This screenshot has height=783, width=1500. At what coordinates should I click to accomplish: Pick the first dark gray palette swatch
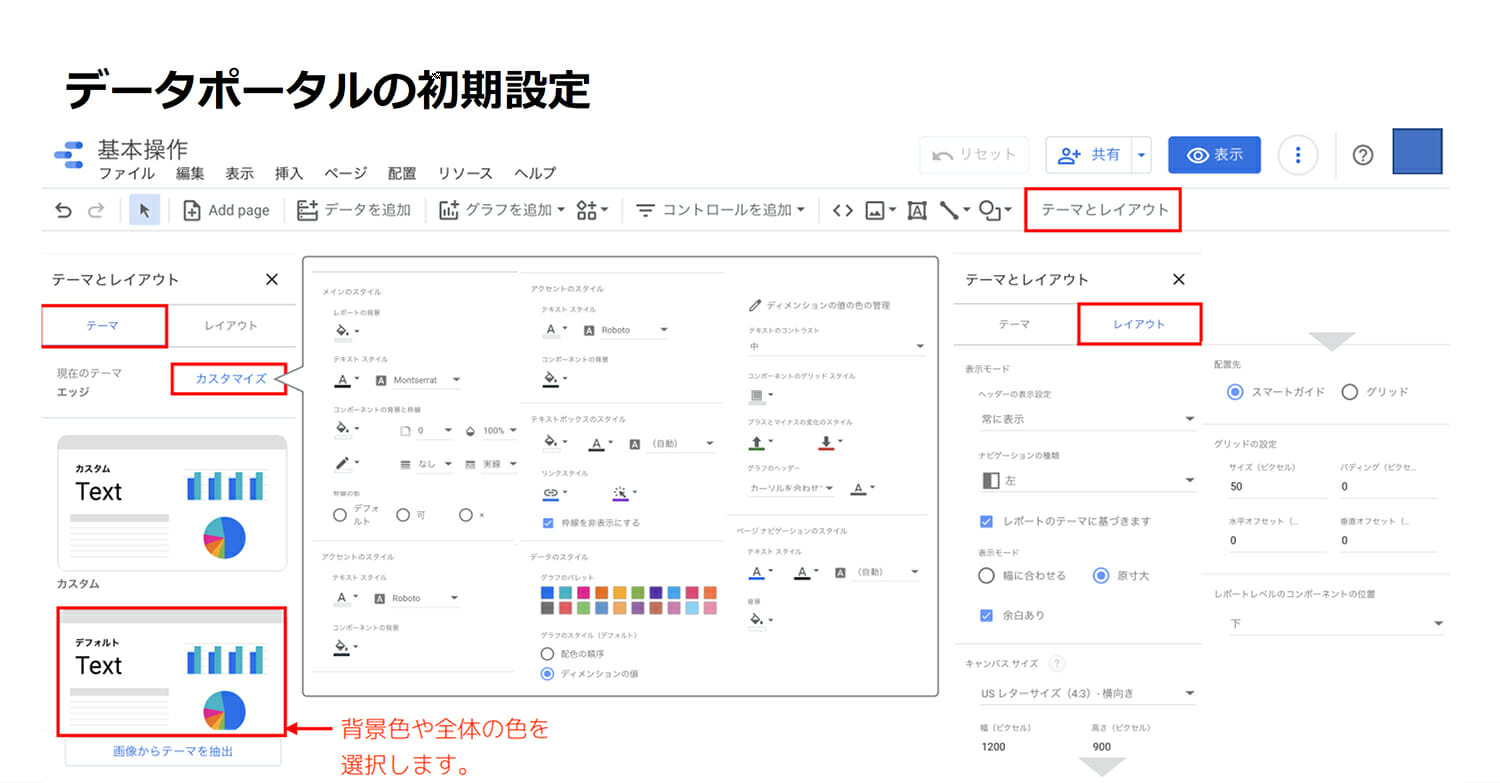click(x=547, y=607)
